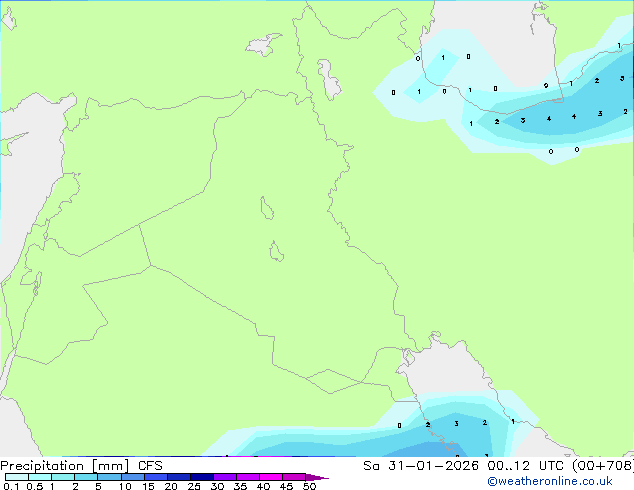Click the above-50 legend arrow tip
This screenshot has height=490, width=634.
pos(317,477)
